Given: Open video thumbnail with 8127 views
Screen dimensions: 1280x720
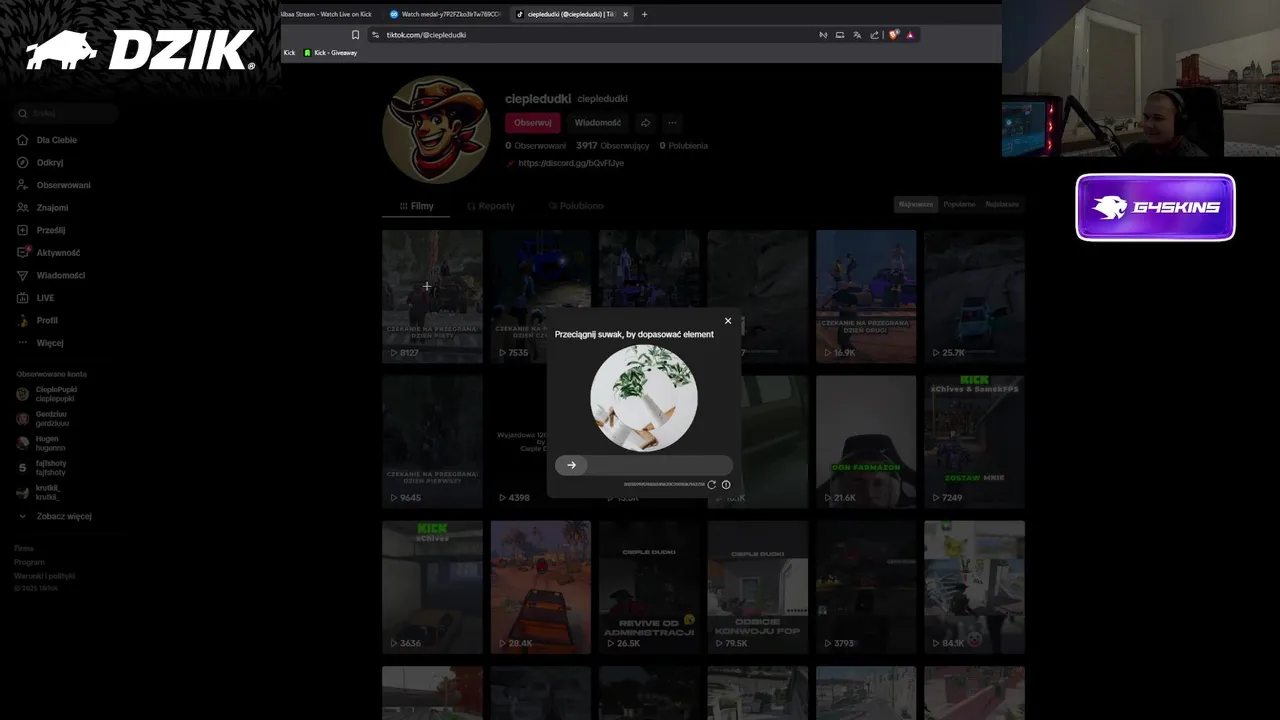Looking at the screenshot, I should click(x=432, y=296).
